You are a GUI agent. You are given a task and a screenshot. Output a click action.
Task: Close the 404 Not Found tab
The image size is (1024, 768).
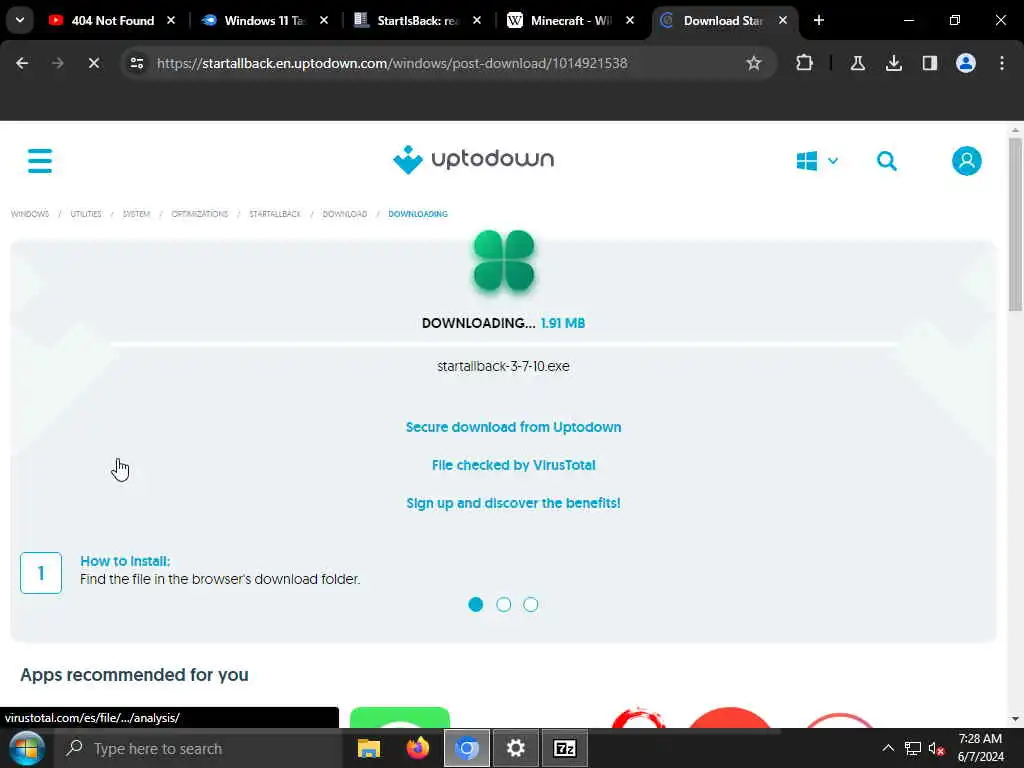(171, 20)
